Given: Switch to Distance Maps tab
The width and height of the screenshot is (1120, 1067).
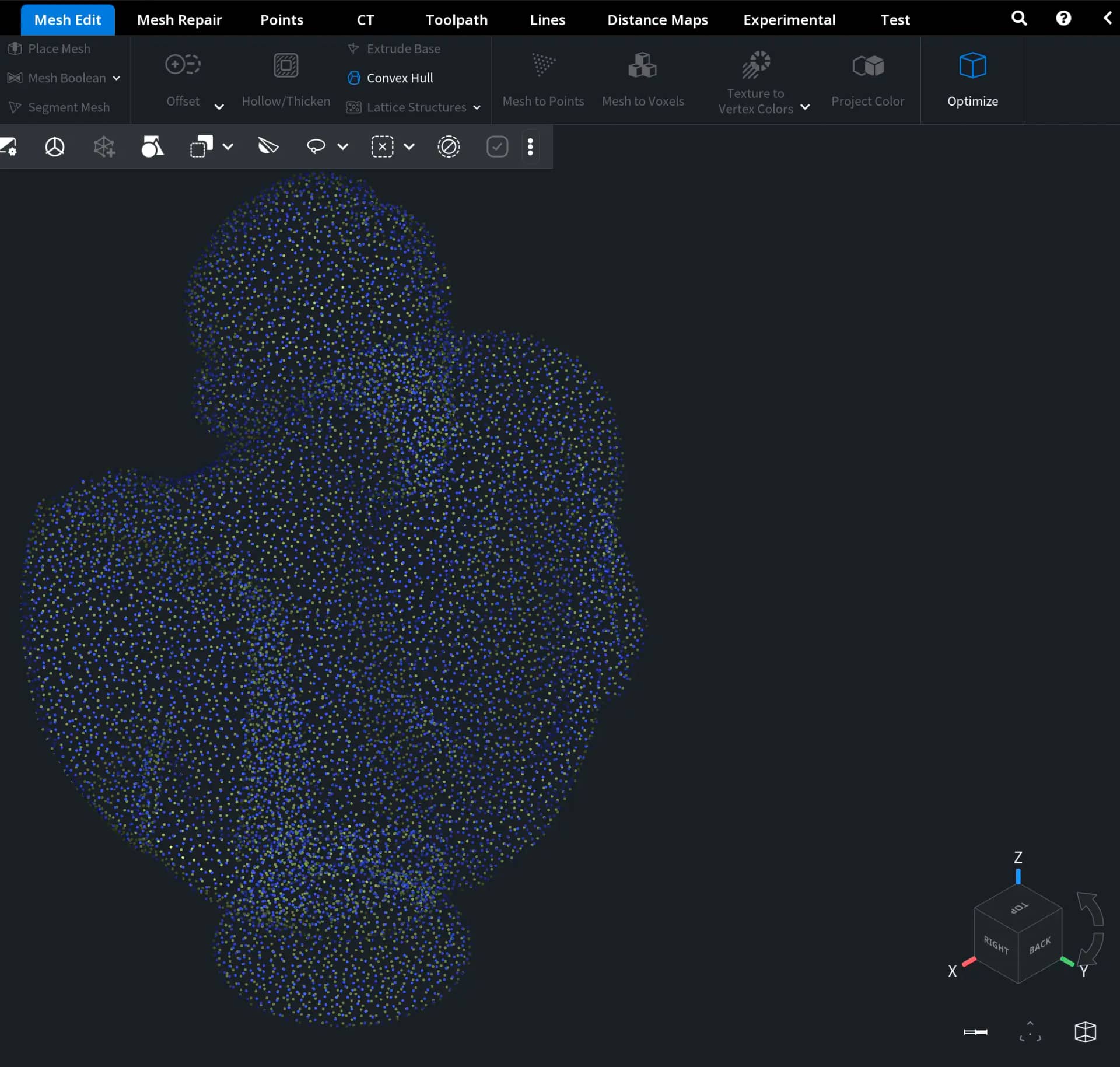Looking at the screenshot, I should 657,20.
